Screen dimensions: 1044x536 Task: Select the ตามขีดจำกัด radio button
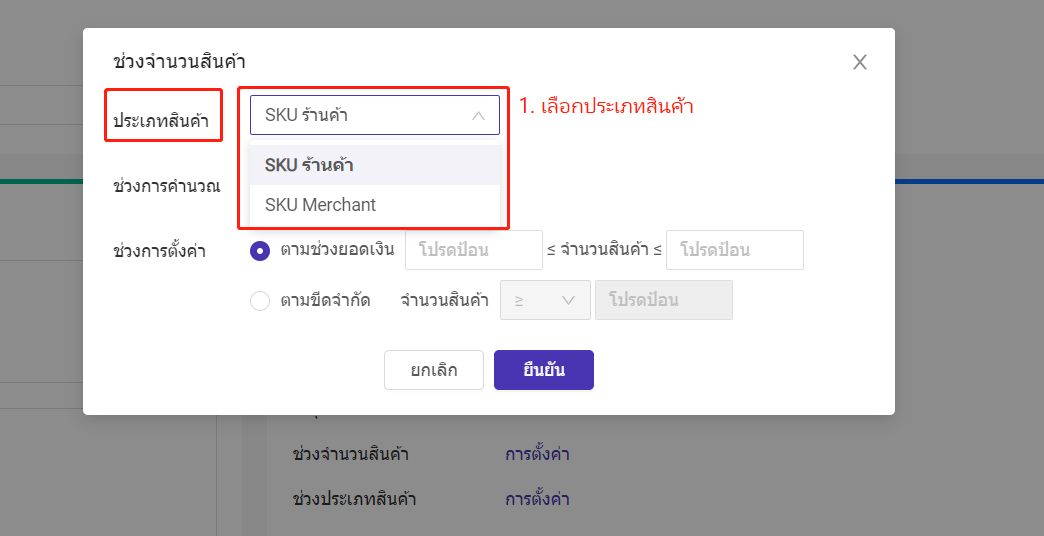(x=260, y=301)
